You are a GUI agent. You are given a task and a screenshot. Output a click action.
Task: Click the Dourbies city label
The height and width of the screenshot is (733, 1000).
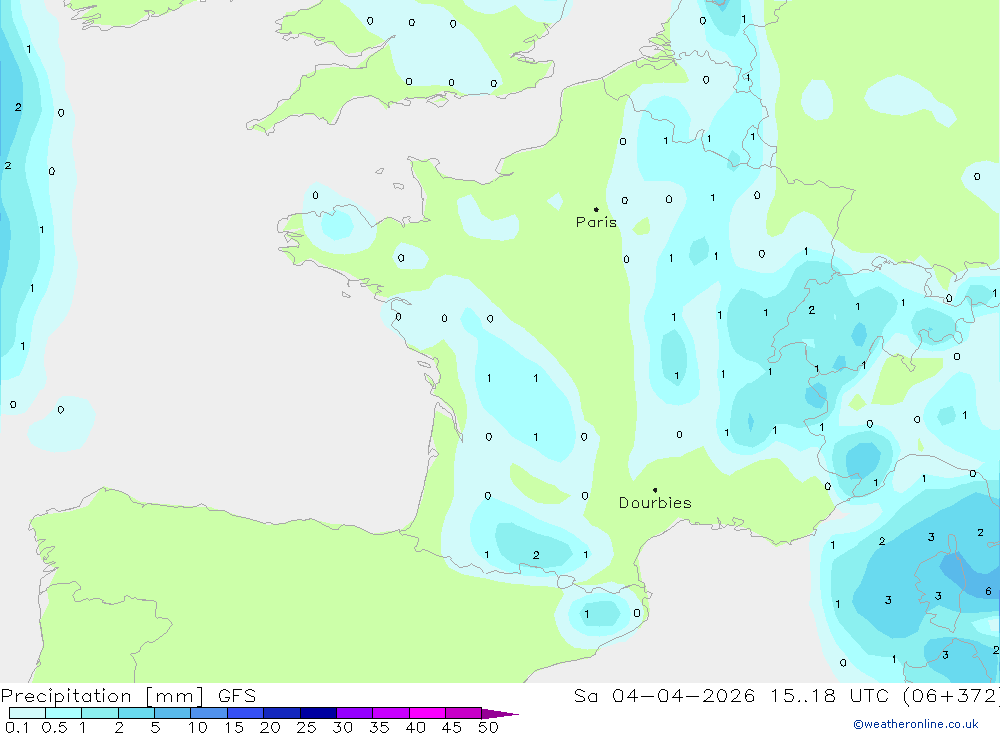pyautogui.click(x=655, y=503)
